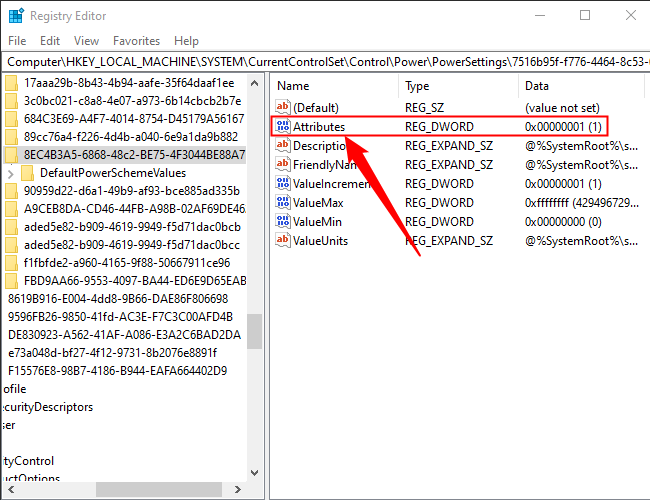Open the Help menu
Viewport: 650px width, 500px height.
[186, 41]
